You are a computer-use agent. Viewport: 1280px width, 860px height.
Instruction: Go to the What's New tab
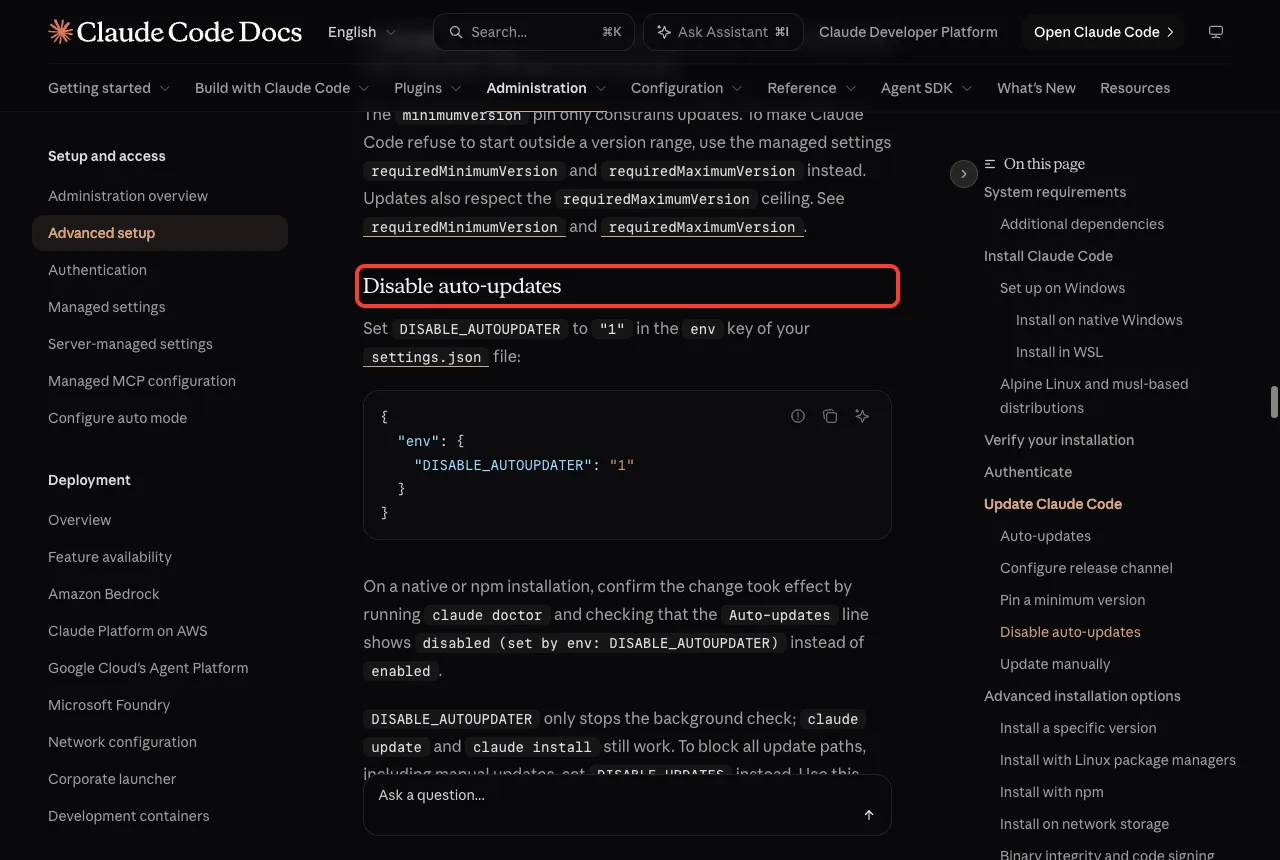point(1036,88)
